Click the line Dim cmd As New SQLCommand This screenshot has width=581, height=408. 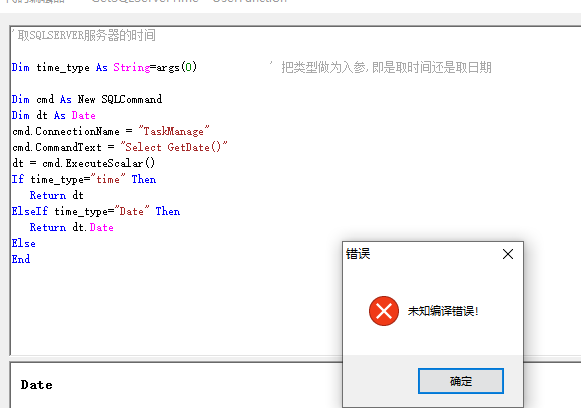(87, 99)
